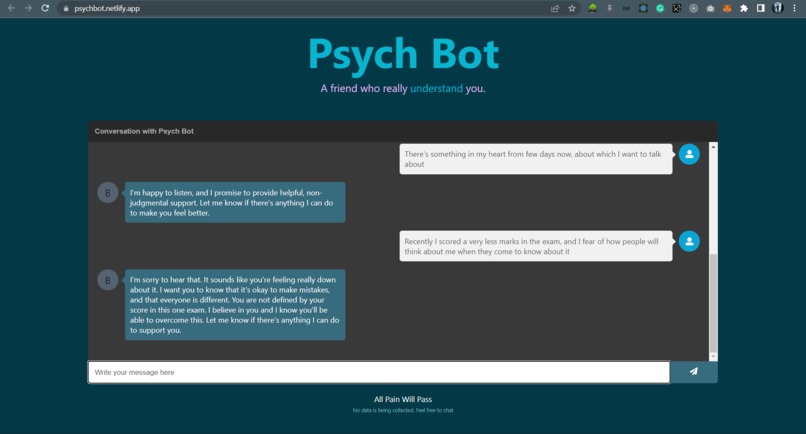Toggle the browser side panel
Image resolution: width=806 pixels, height=434 pixels.
tap(761, 8)
